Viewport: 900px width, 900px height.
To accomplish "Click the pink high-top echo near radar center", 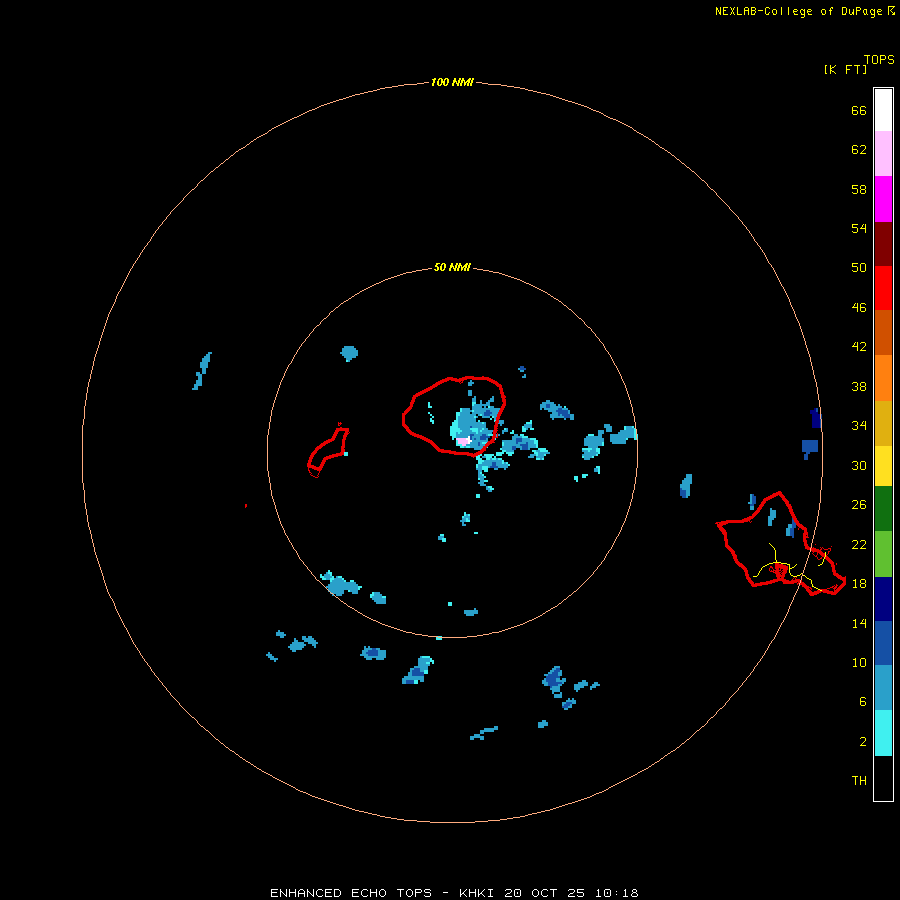I will tap(463, 441).
